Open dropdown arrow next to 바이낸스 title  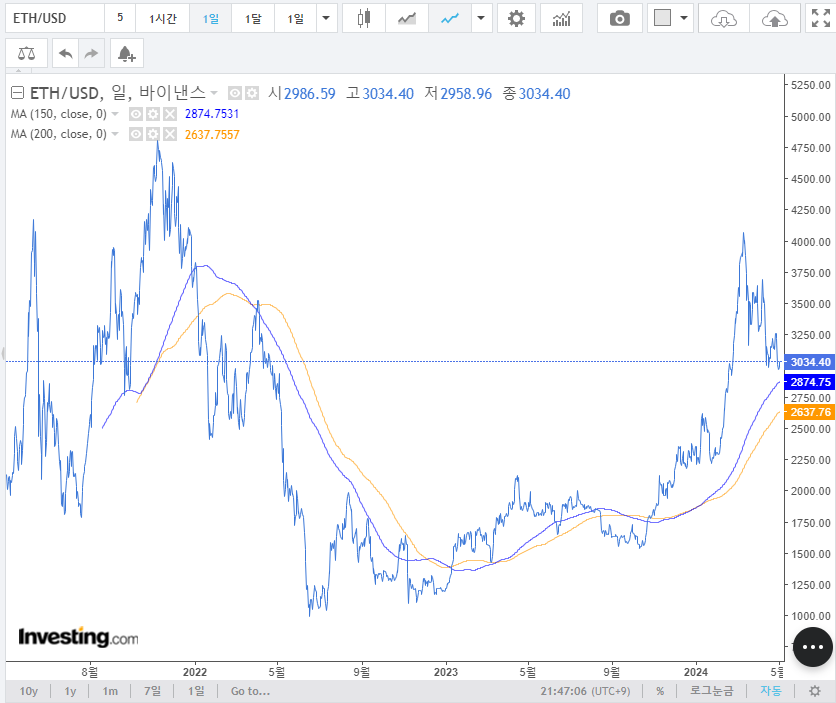(x=214, y=93)
